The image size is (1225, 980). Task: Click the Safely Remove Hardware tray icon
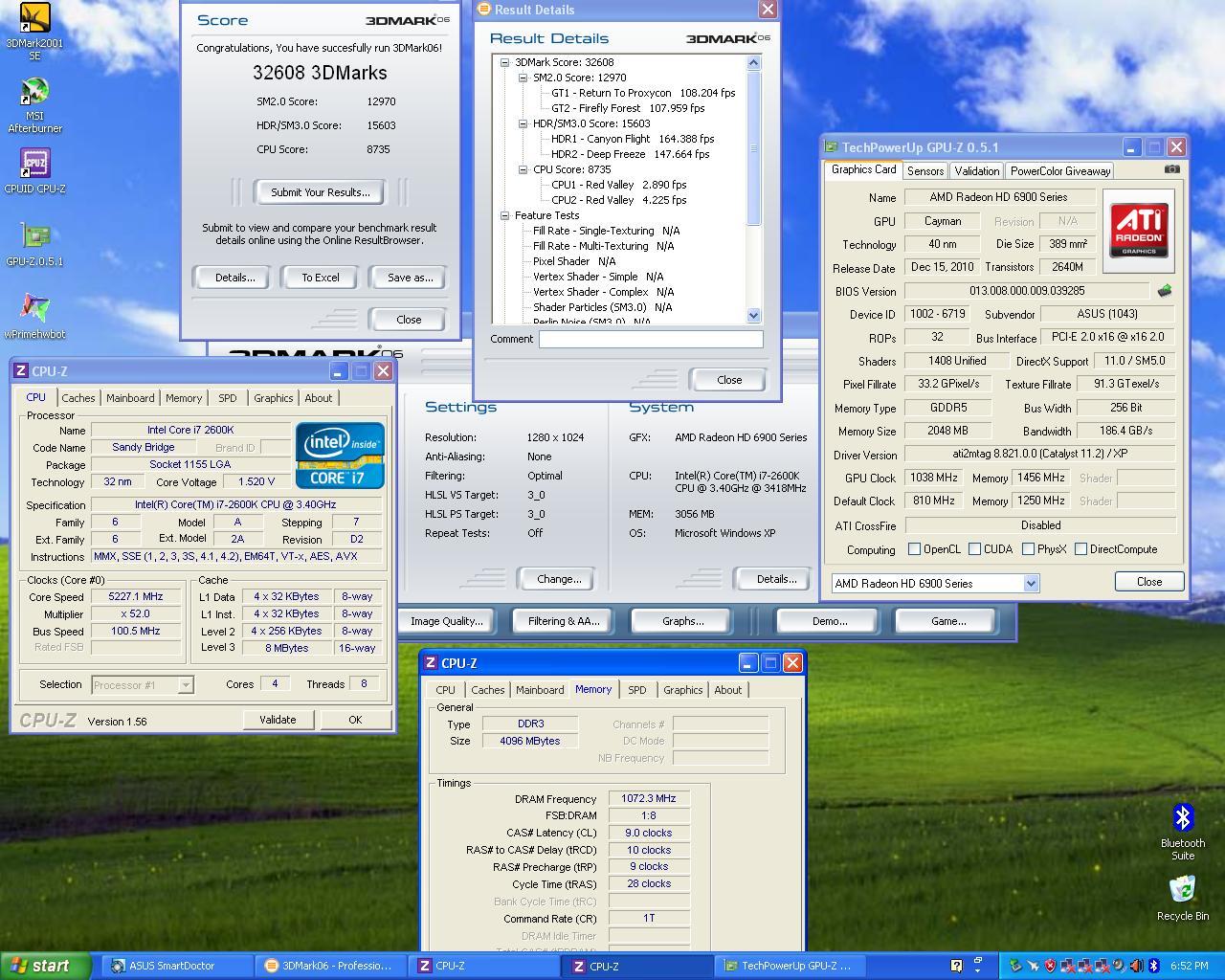pyautogui.click(x=1014, y=966)
